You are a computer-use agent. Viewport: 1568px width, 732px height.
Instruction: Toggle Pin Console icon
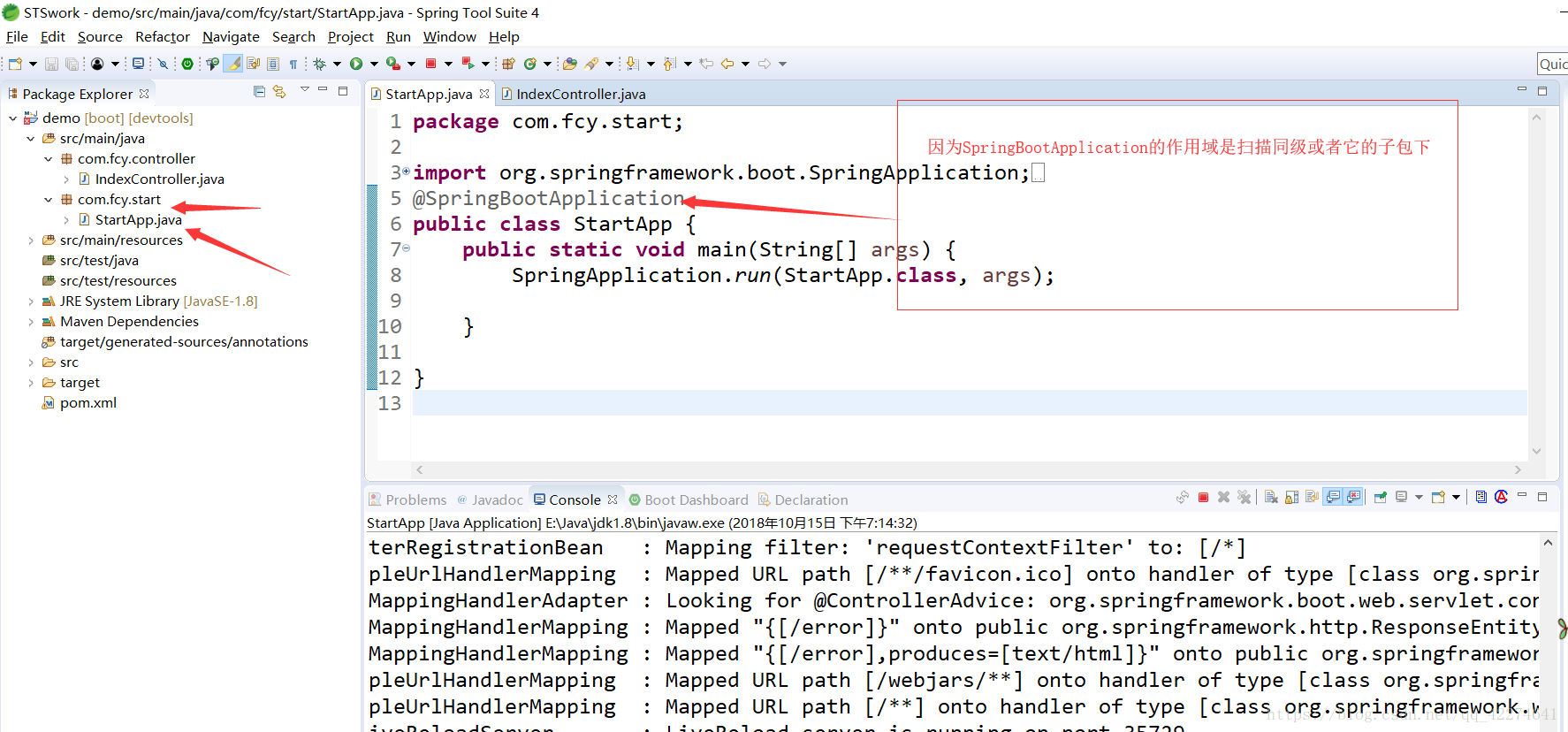1380,498
